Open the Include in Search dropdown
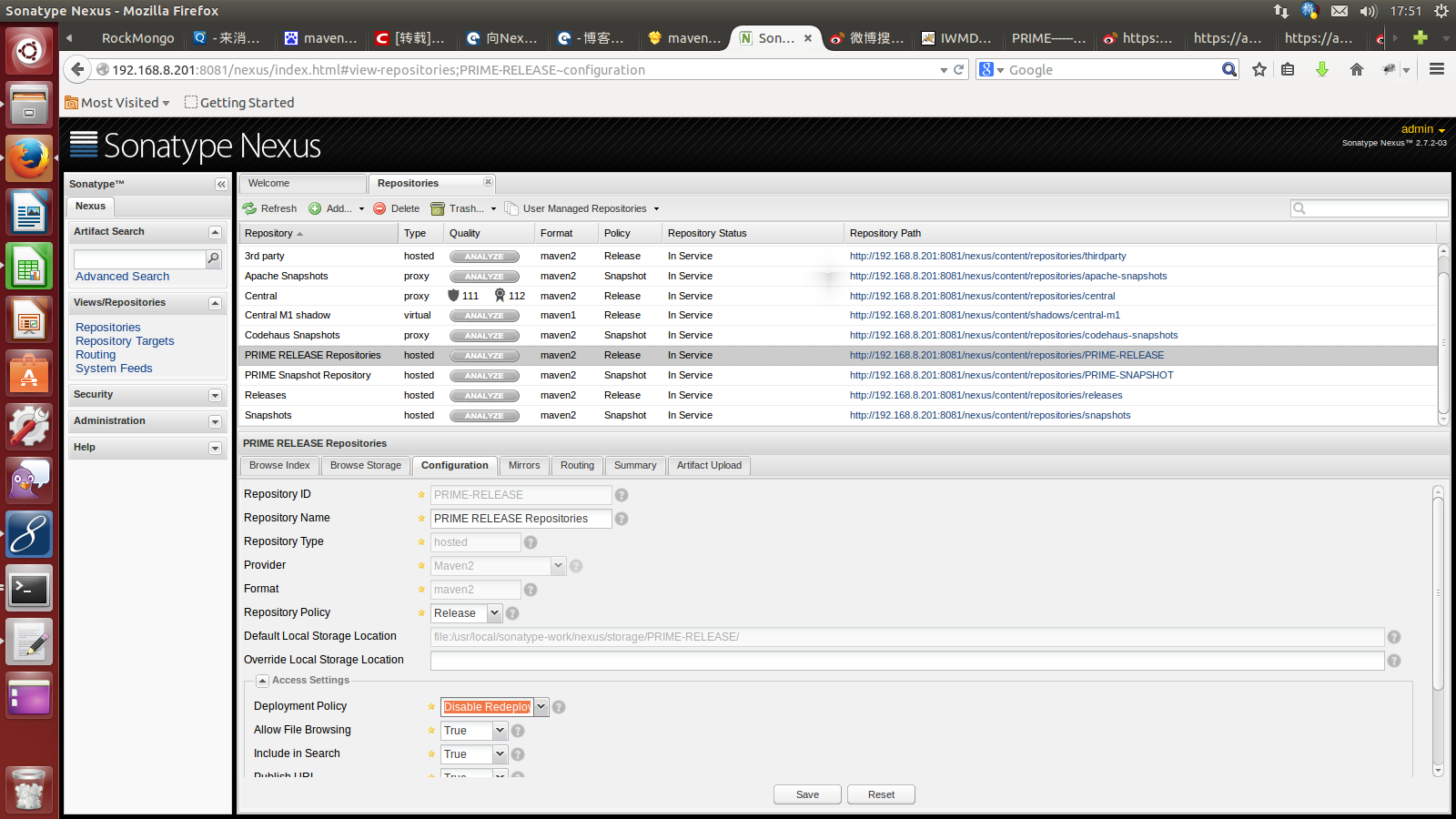The image size is (1456, 819). 500,754
